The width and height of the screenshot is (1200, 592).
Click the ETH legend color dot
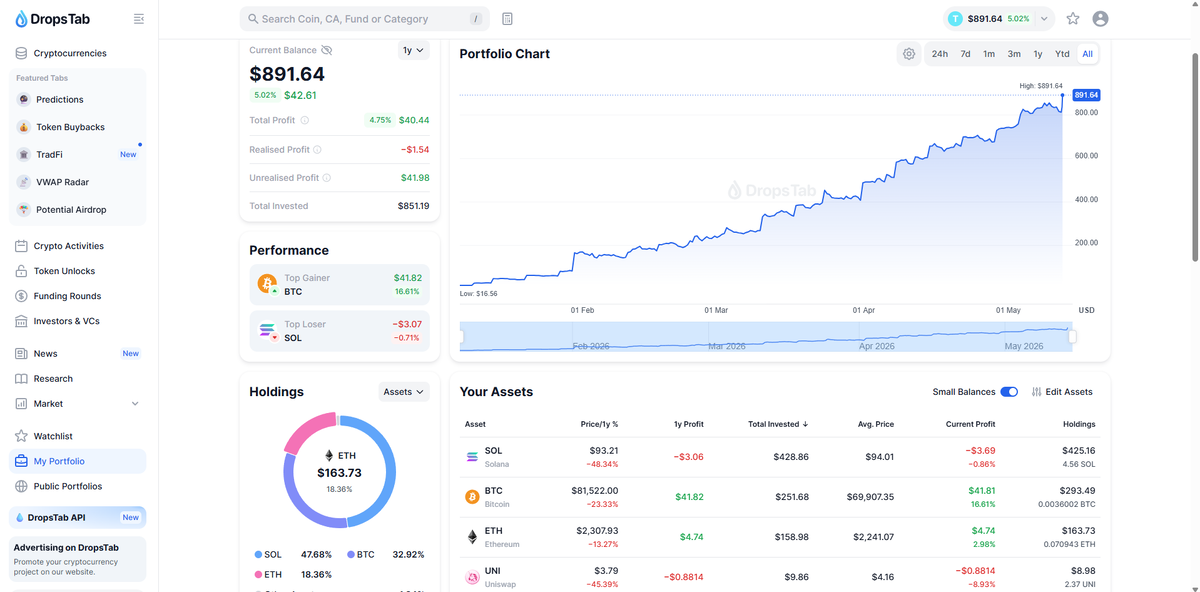(x=258, y=575)
